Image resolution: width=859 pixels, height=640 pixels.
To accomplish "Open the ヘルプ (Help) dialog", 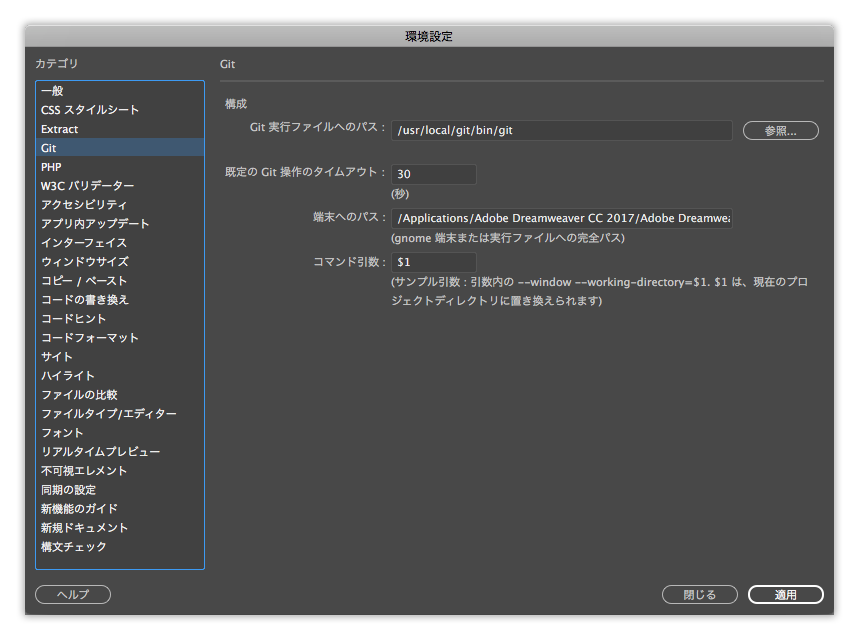I will (x=74, y=594).
